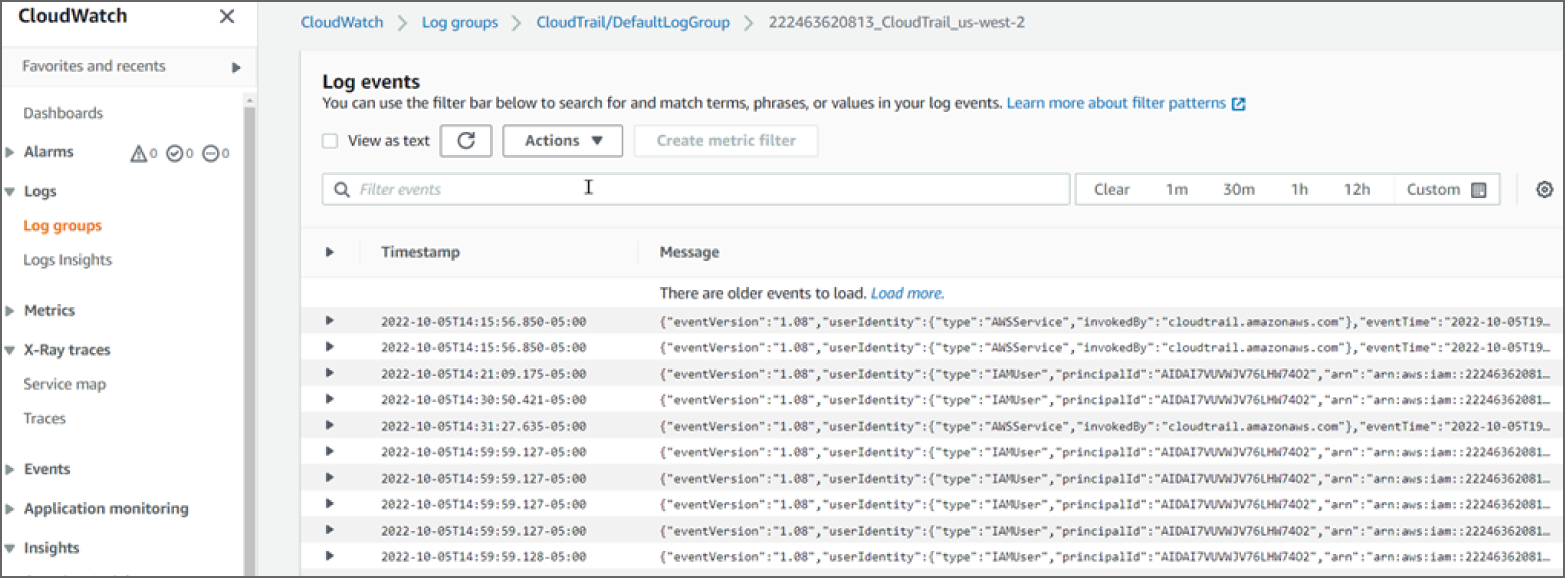The height and width of the screenshot is (578, 1565).
Task: Open the log events settings gear
Action: 1544,190
